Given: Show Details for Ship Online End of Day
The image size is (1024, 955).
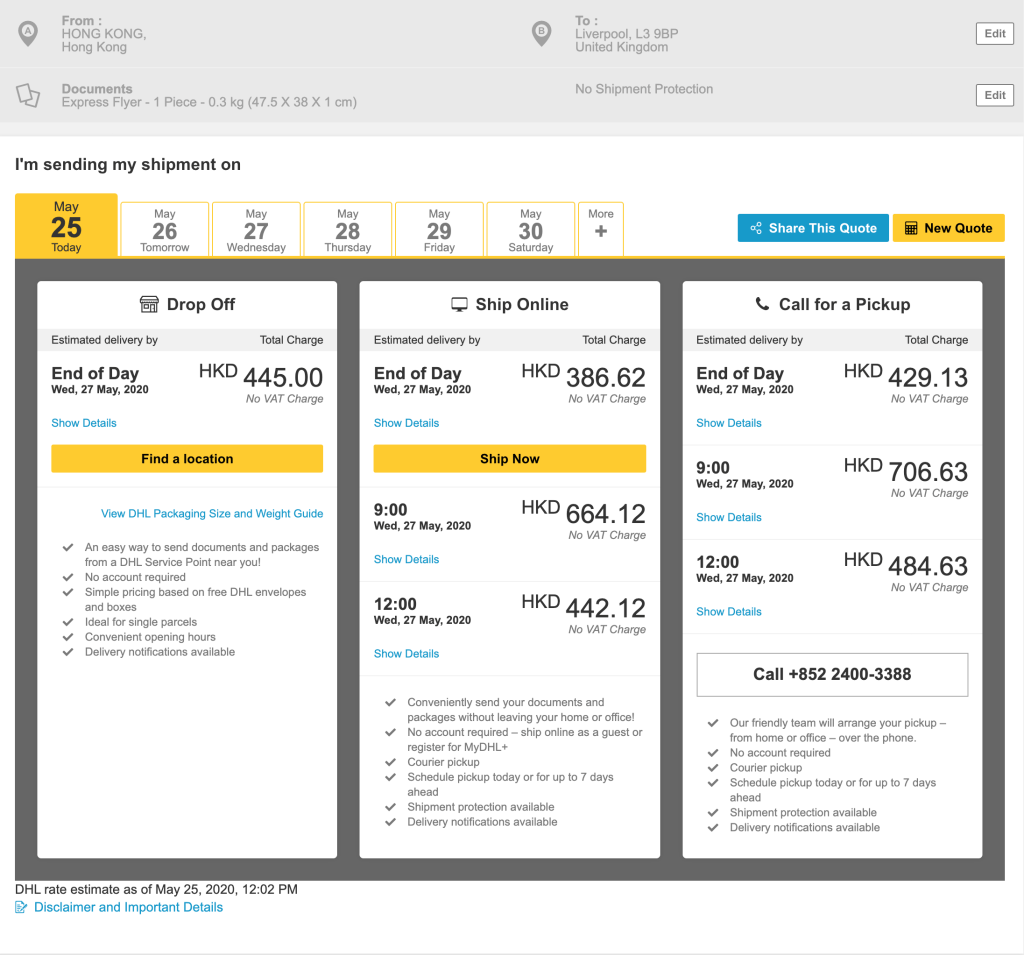Looking at the screenshot, I should click(406, 423).
